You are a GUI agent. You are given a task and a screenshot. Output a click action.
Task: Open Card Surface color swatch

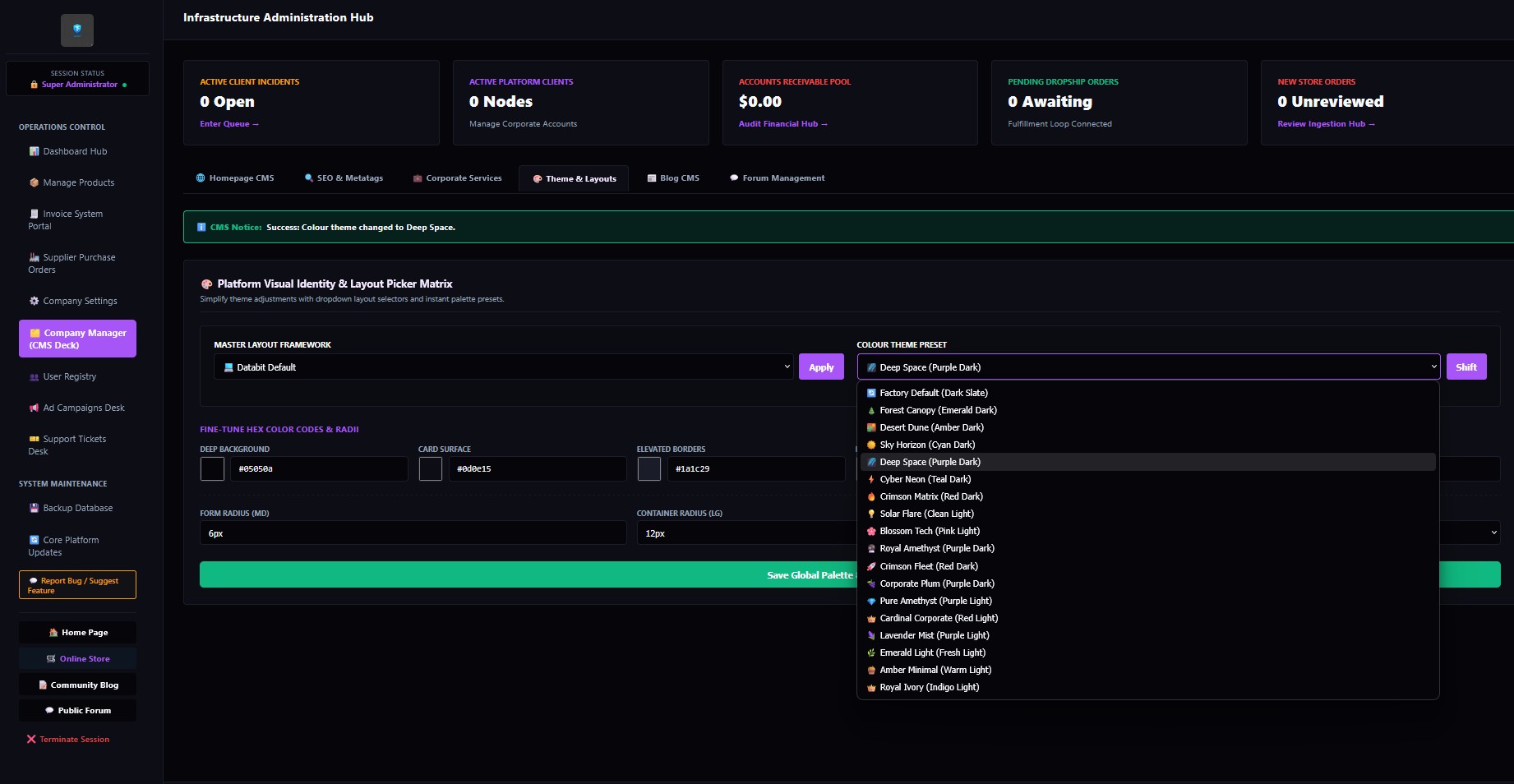pos(431,468)
